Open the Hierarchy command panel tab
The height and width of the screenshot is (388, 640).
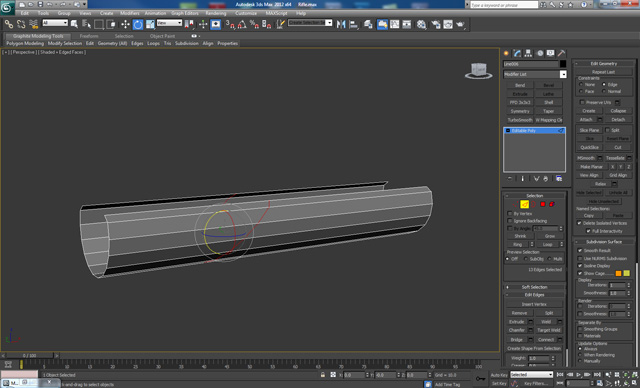point(528,53)
